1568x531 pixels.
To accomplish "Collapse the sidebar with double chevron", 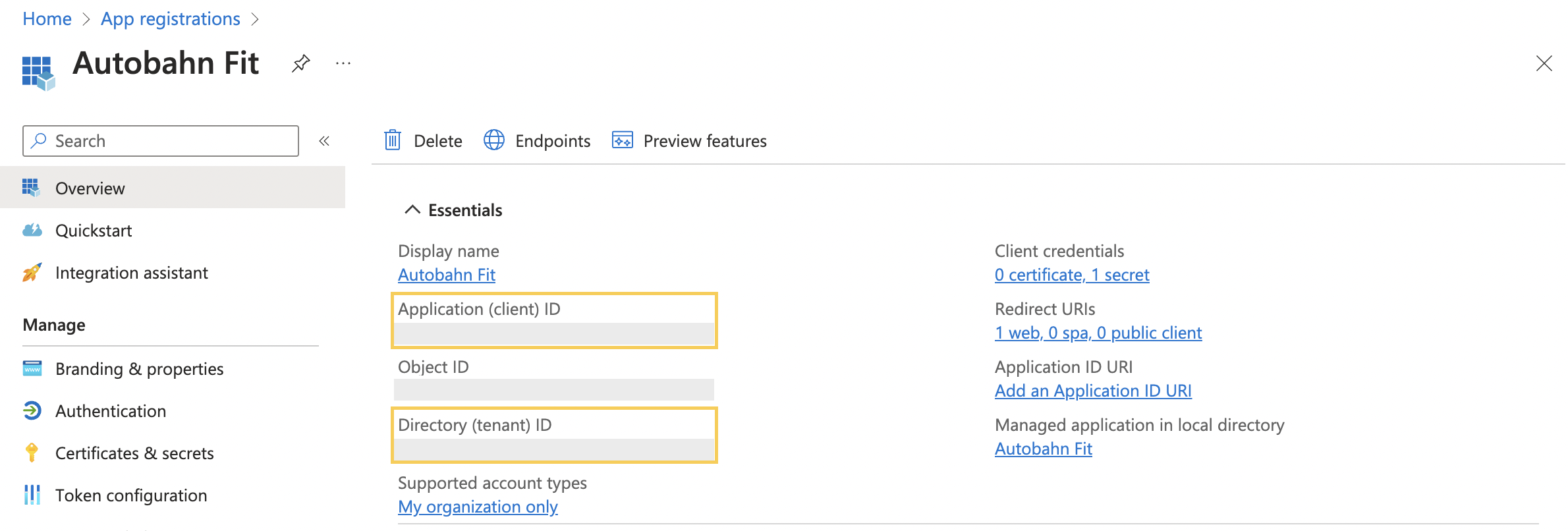I will (x=324, y=140).
